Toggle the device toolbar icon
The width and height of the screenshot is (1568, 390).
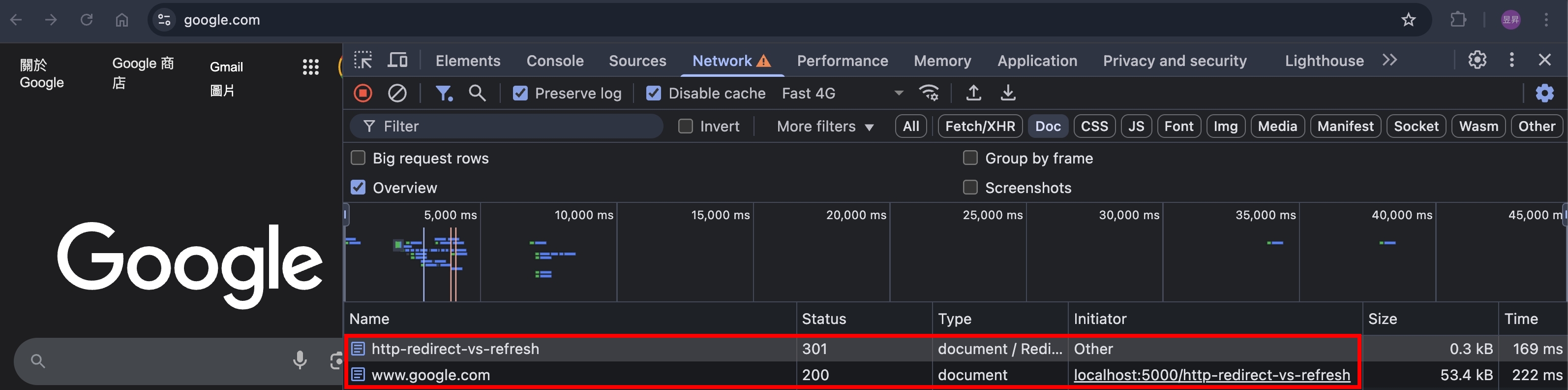point(397,61)
